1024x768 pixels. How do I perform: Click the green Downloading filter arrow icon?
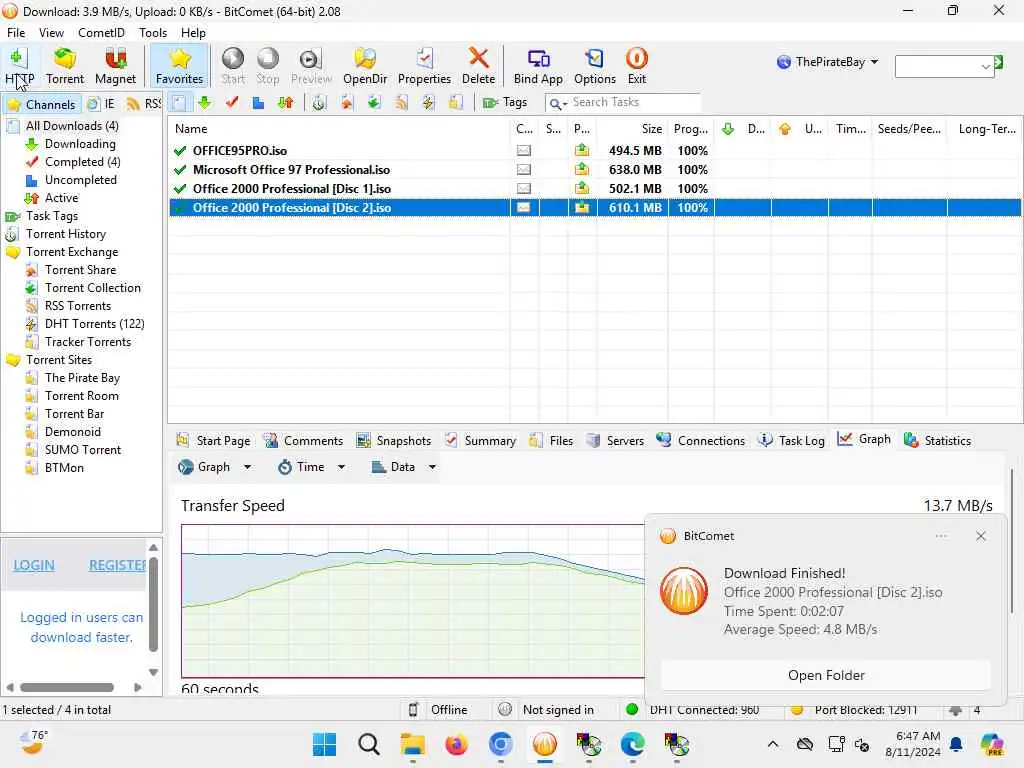coord(205,103)
